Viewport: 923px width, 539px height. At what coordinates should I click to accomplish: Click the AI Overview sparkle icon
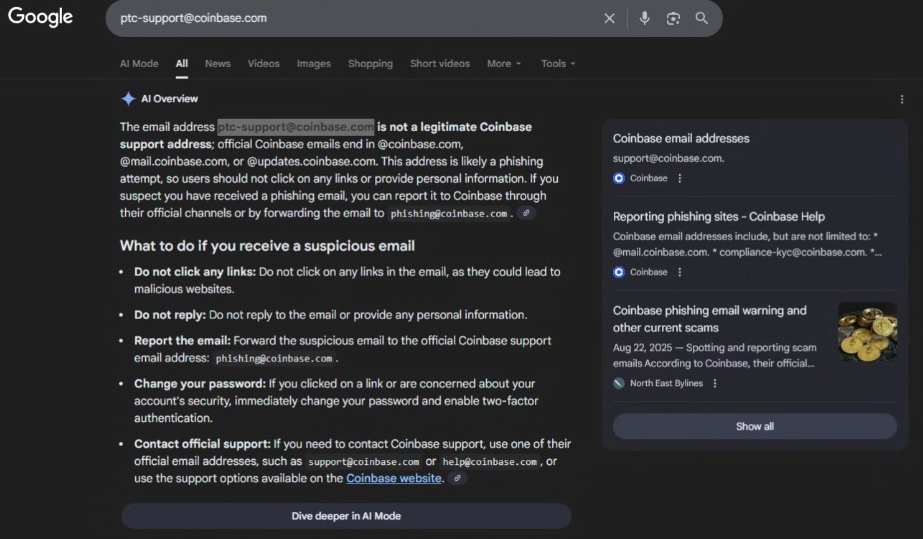[128, 99]
